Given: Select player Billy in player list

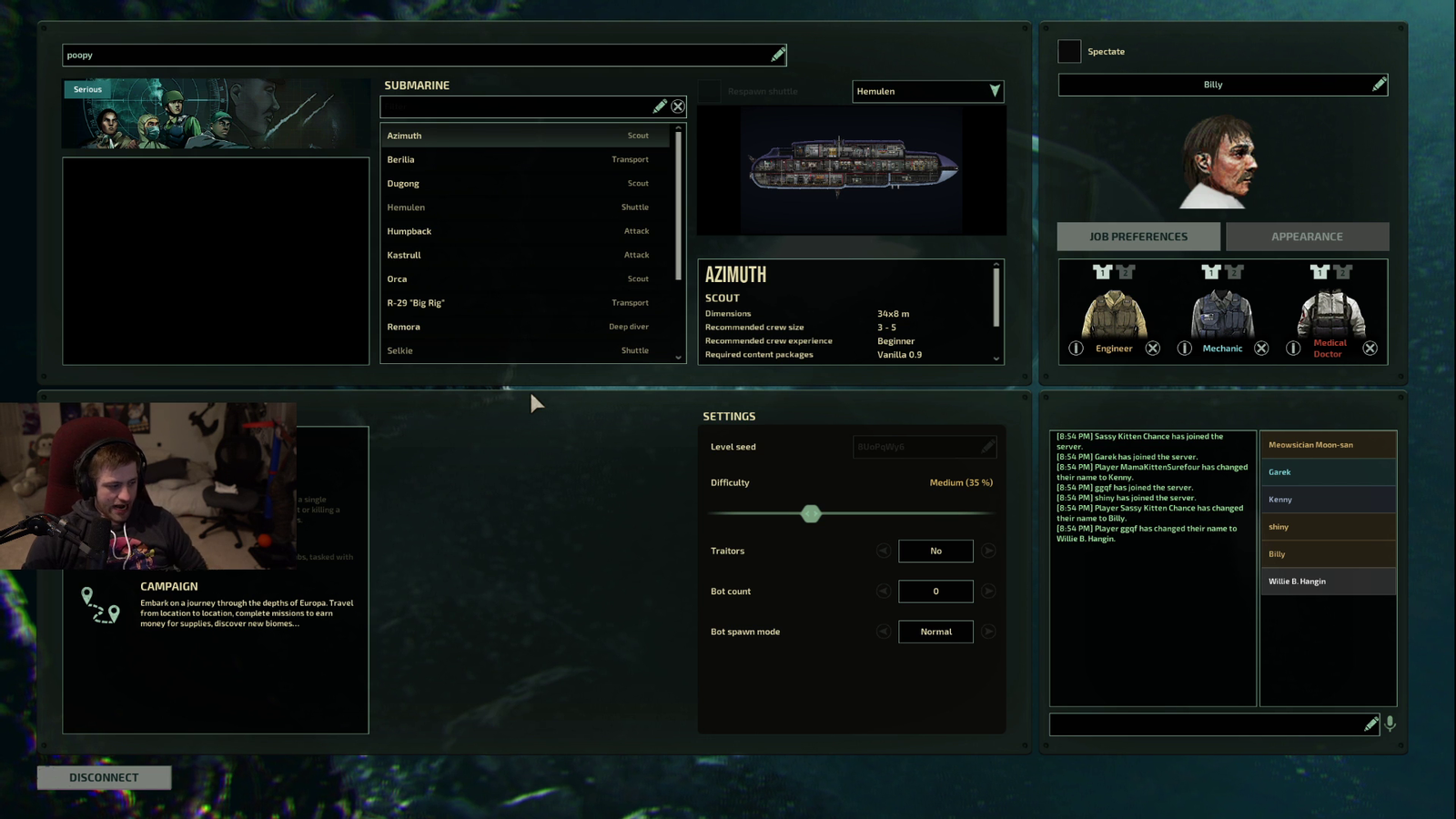Looking at the screenshot, I should coord(1328,554).
